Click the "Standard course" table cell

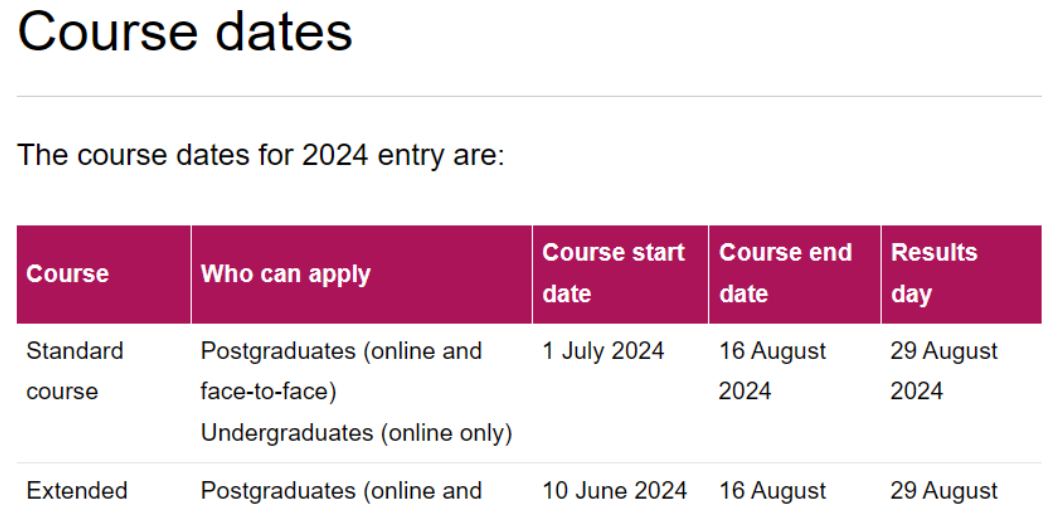pyautogui.click(x=75, y=371)
